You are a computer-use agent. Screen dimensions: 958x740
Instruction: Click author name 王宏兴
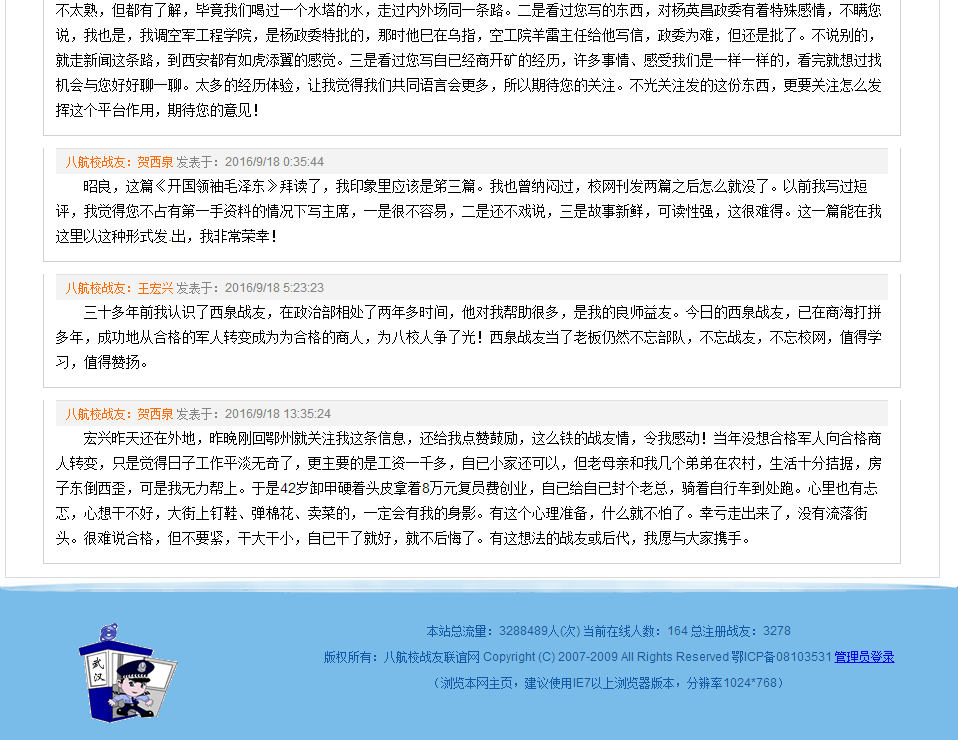tap(155, 288)
